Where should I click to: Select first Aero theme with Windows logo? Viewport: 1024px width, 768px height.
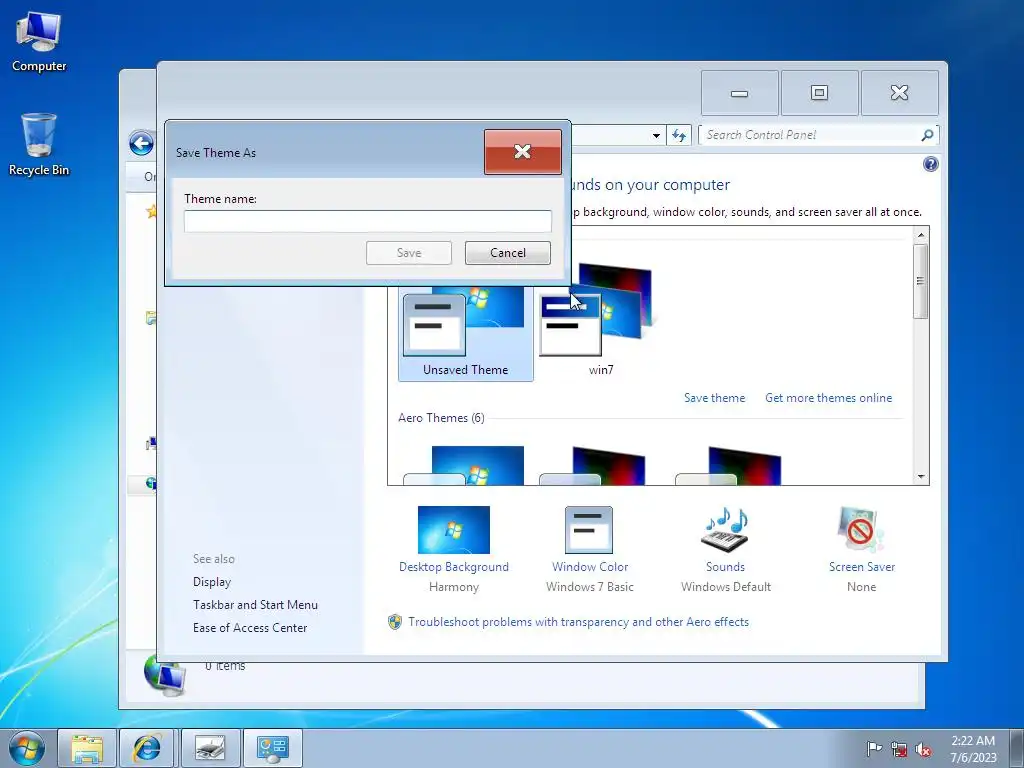tap(464, 465)
